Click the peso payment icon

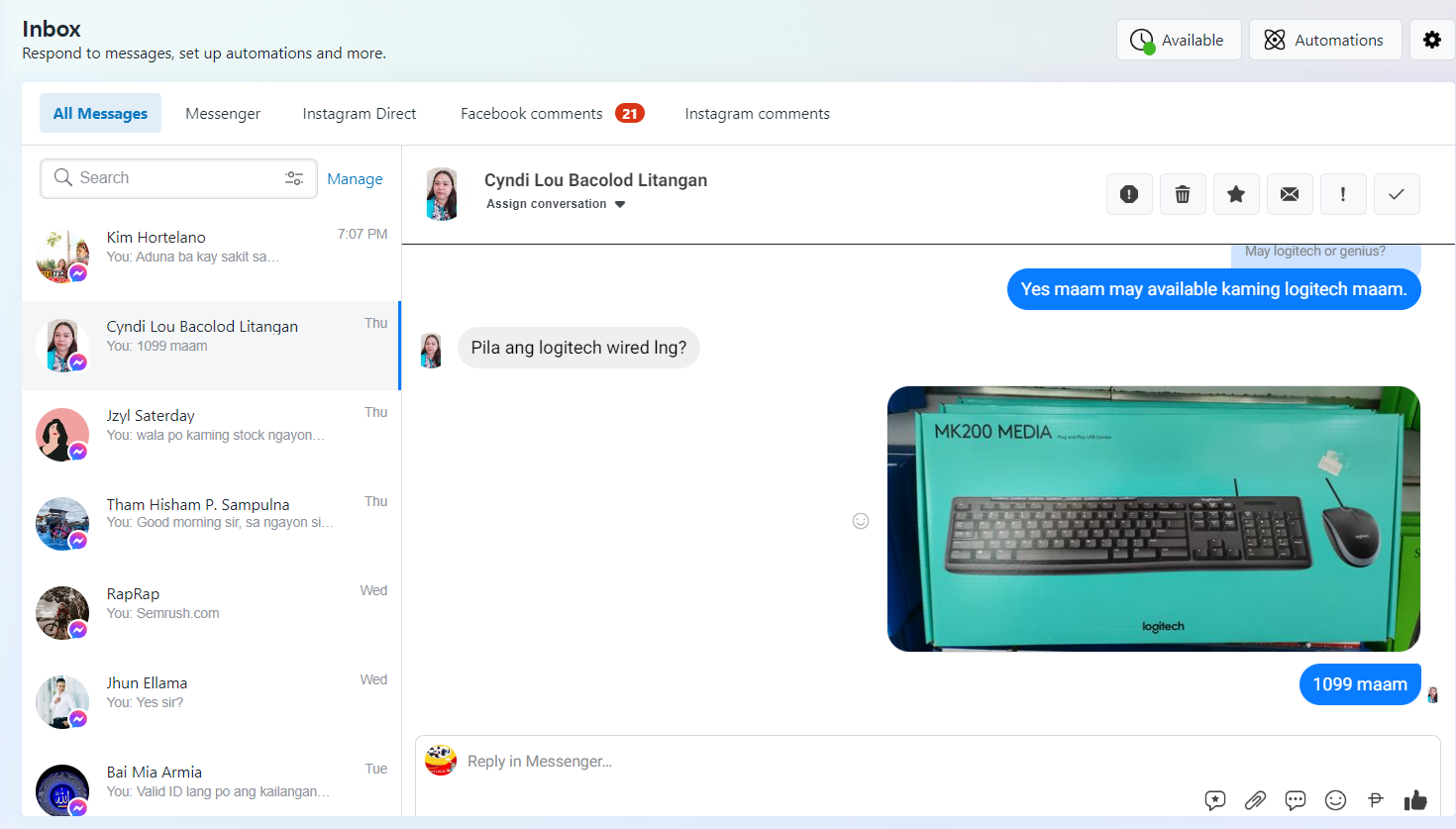coord(1376,800)
